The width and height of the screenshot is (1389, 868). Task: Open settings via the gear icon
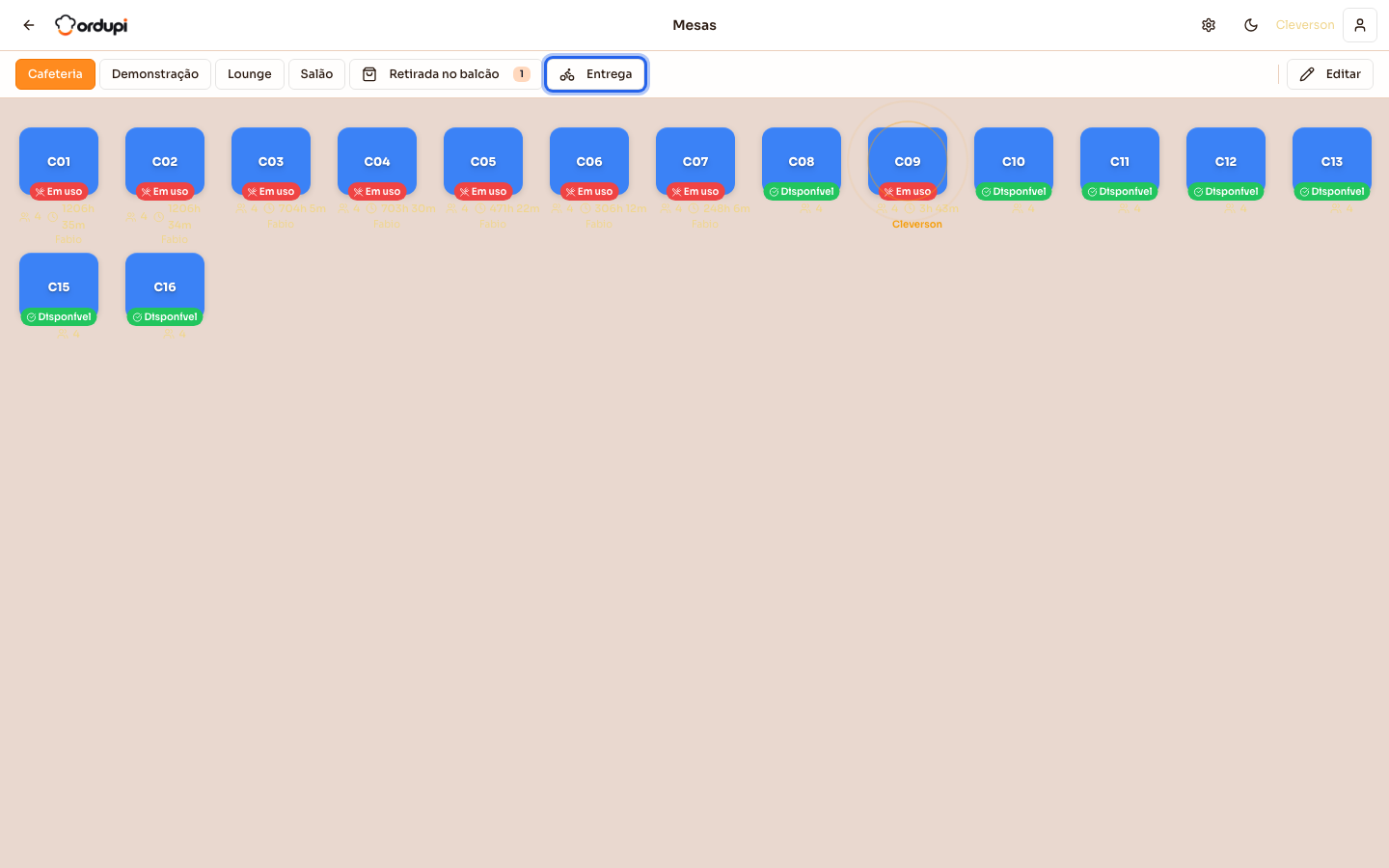point(1209,25)
